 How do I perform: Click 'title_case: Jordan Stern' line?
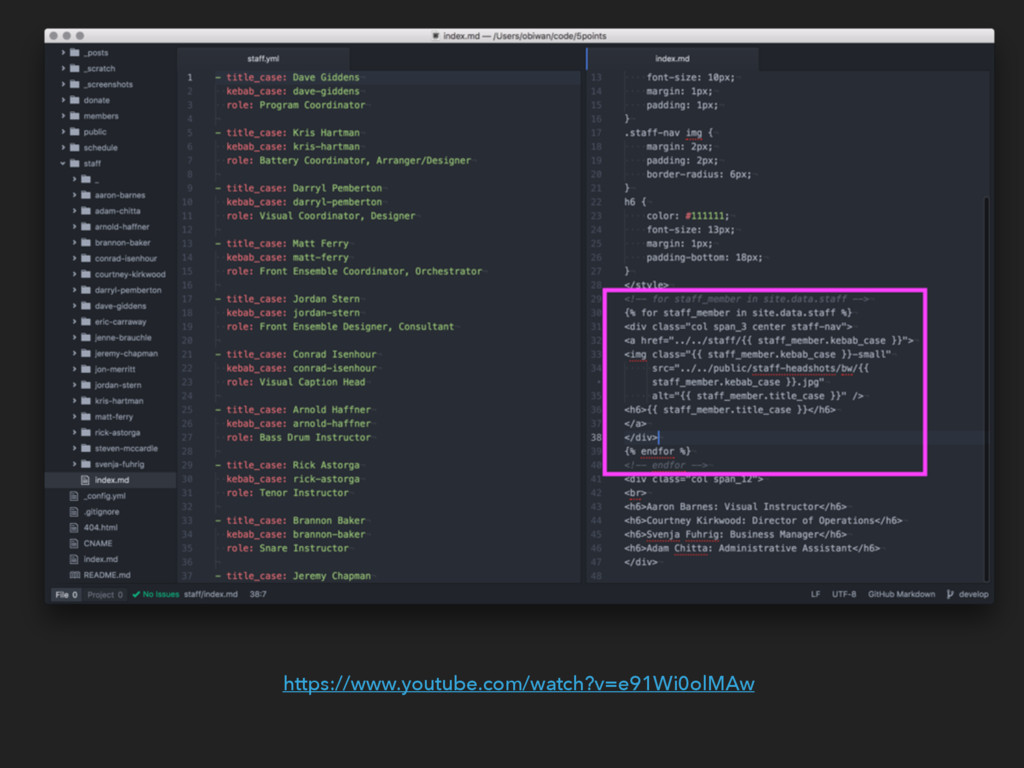(293, 298)
